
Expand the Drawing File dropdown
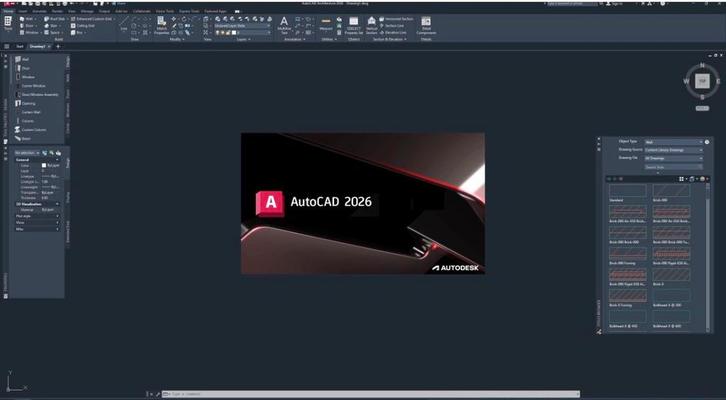coord(673,158)
